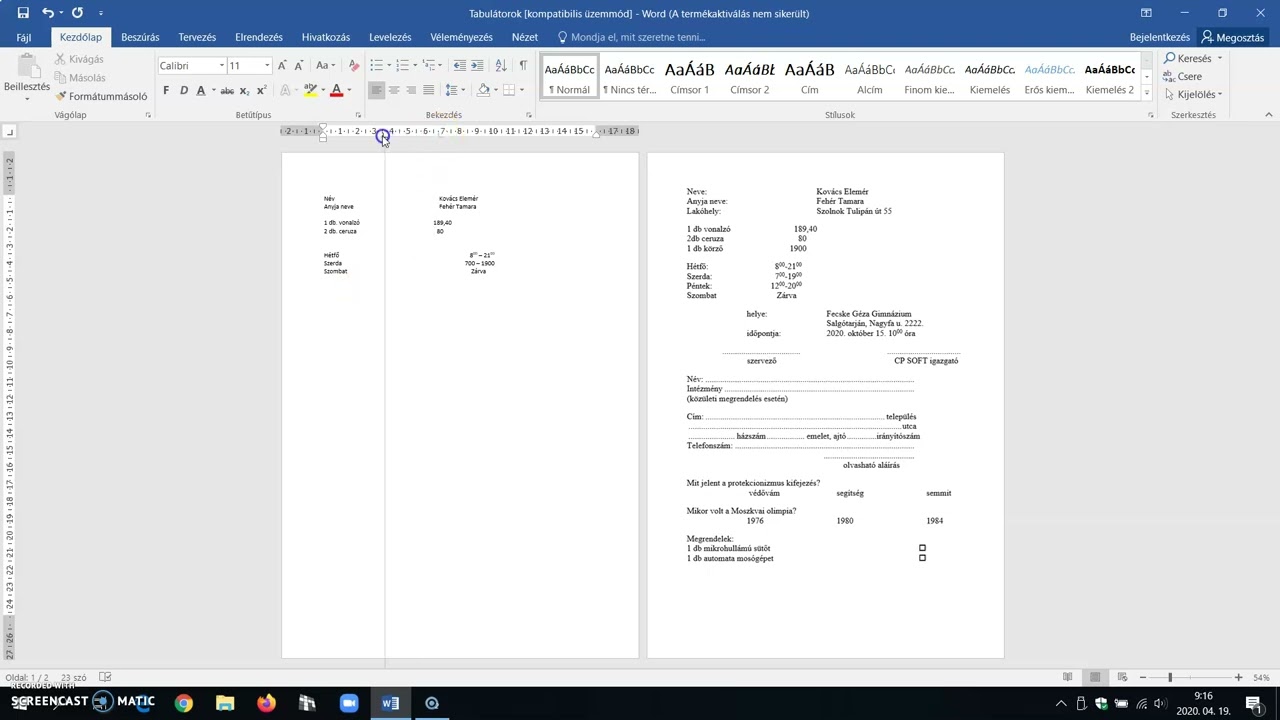Image resolution: width=1280 pixels, height=720 pixels.
Task: Apply paragraph shading with paint bucket
Action: point(484,90)
